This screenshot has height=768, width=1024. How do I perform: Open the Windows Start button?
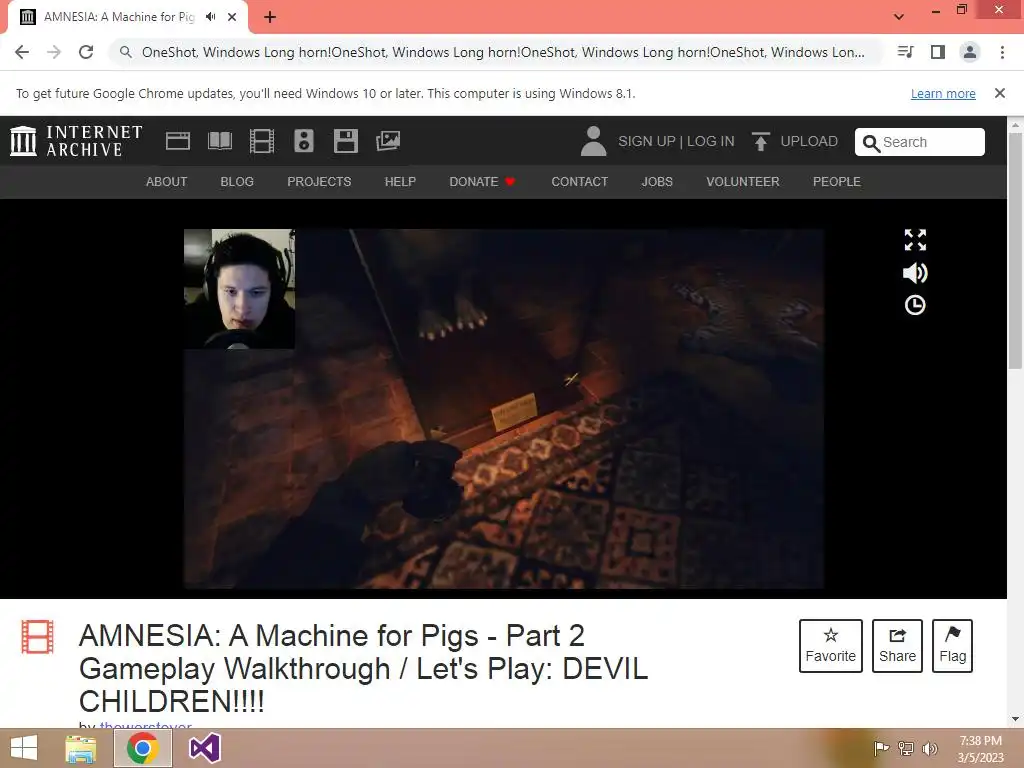click(24, 748)
